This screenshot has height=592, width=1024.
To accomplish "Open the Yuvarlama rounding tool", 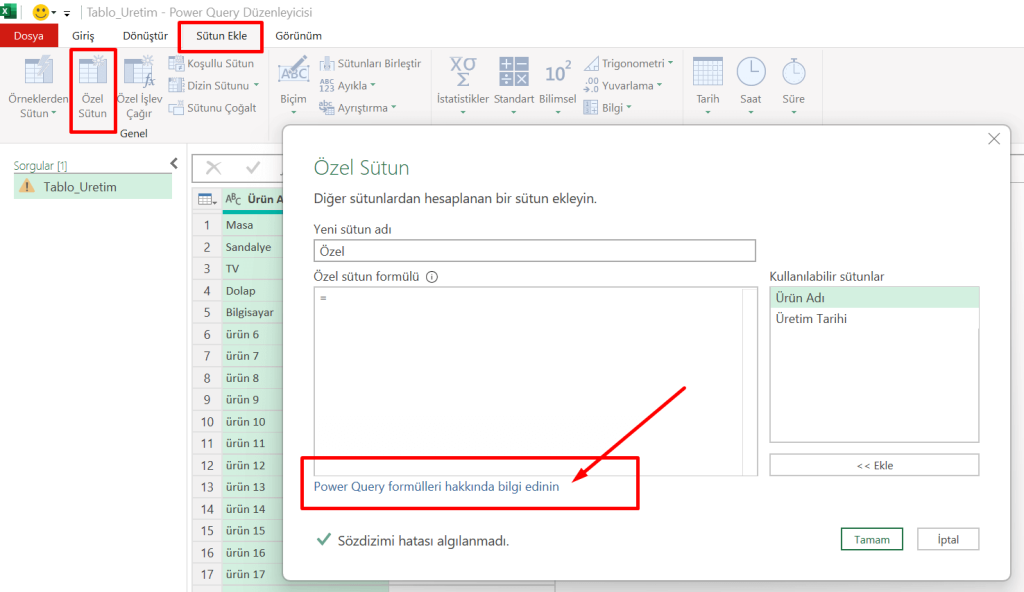I will [623, 86].
